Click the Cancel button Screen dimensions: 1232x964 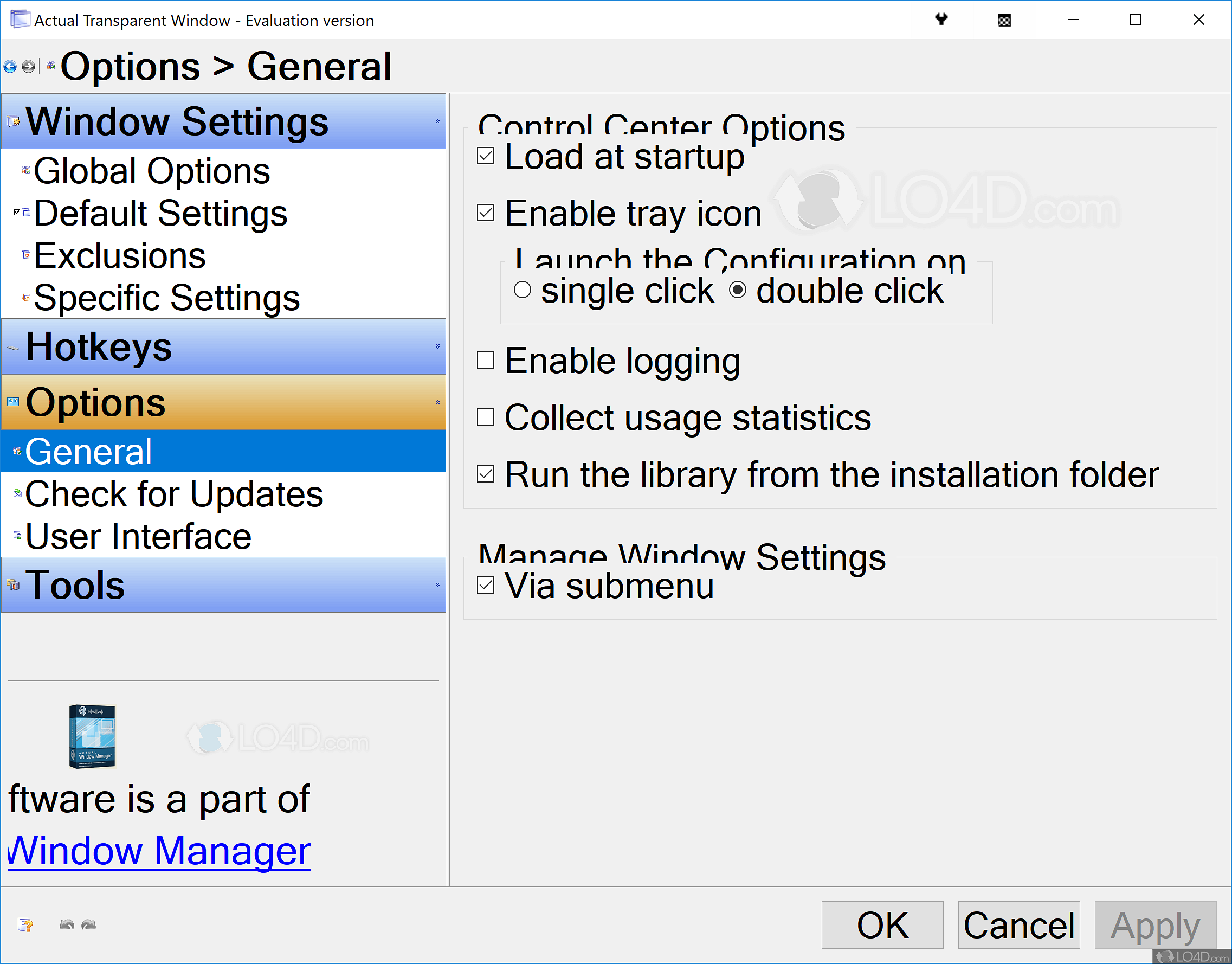coord(1019,925)
